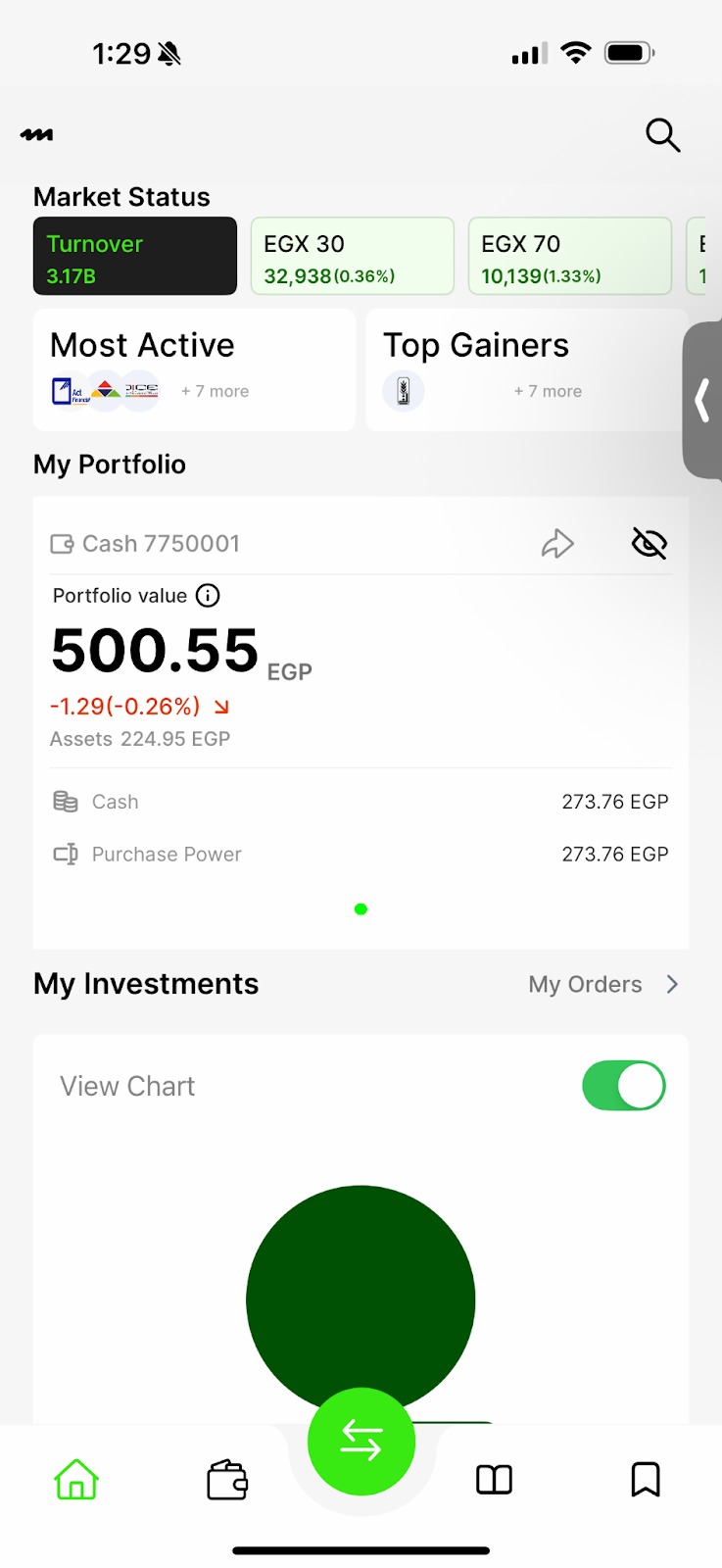Image resolution: width=722 pixels, height=1568 pixels.
Task: Turn off the View Chart switch
Action: pos(623,1086)
